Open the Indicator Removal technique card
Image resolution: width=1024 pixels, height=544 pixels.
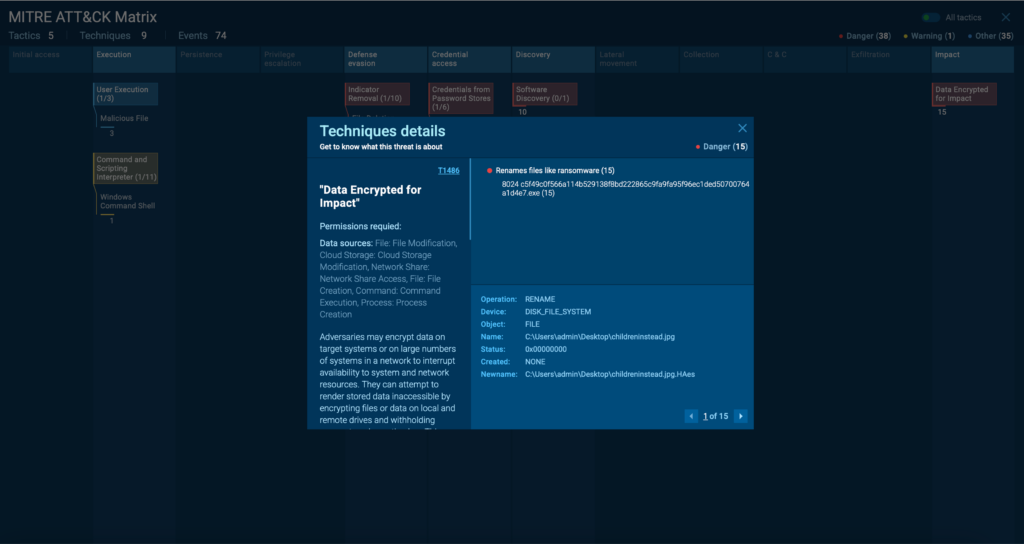pos(377,94)
